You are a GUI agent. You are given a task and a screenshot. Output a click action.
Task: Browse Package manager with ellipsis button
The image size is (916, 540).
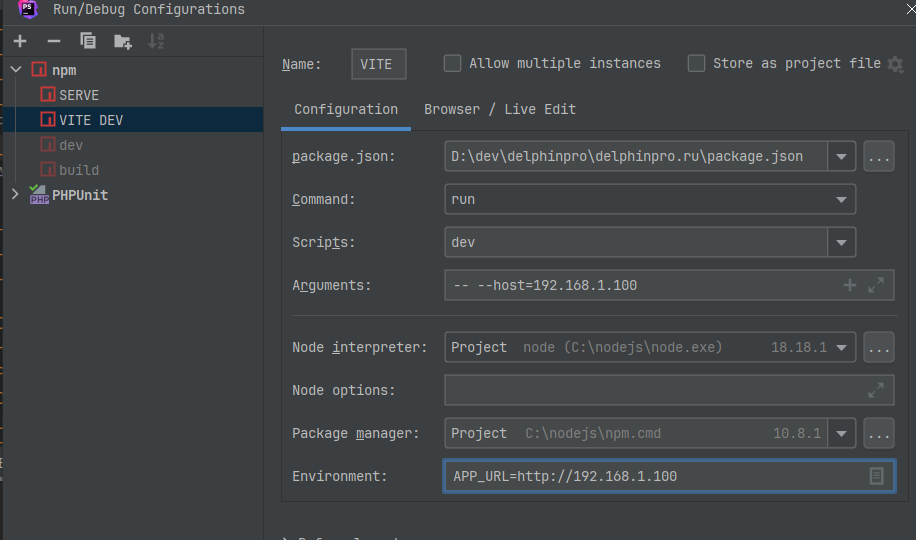(879, 433)
